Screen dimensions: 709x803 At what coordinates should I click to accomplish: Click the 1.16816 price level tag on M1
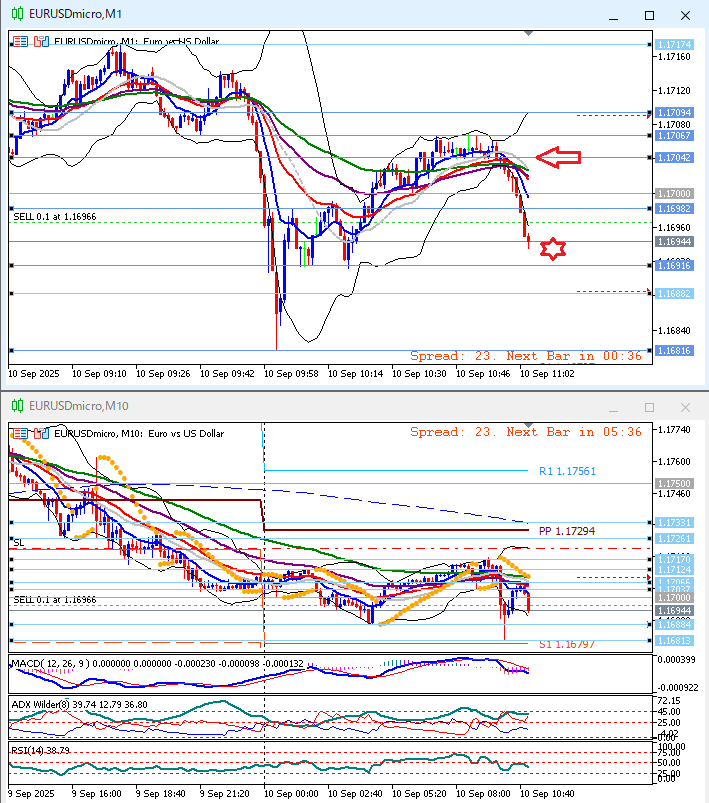coord(675,351)
